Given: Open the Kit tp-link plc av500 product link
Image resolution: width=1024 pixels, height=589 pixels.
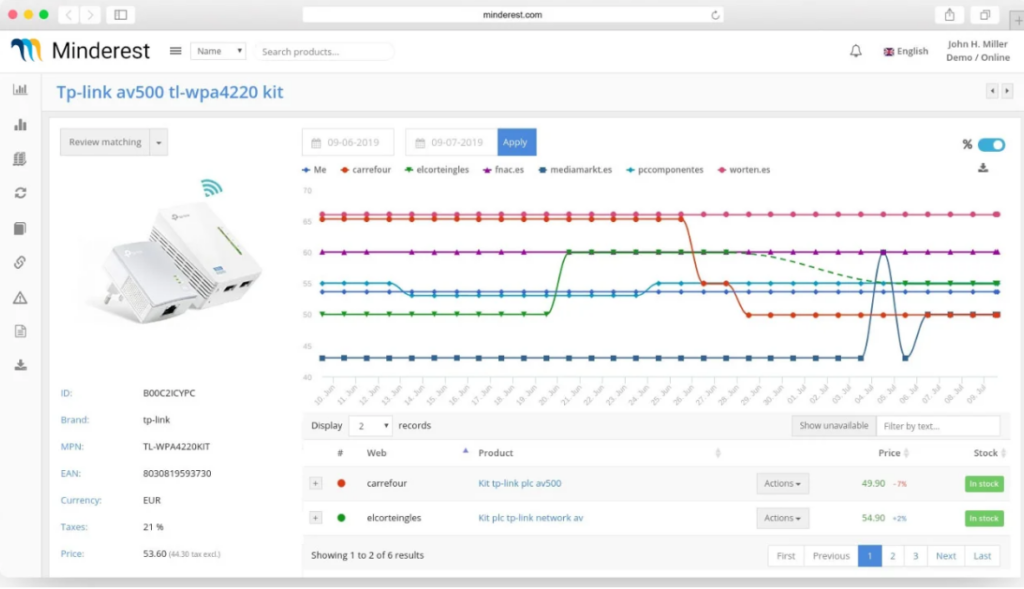Looking at the screenshot, I should [520, 484].
